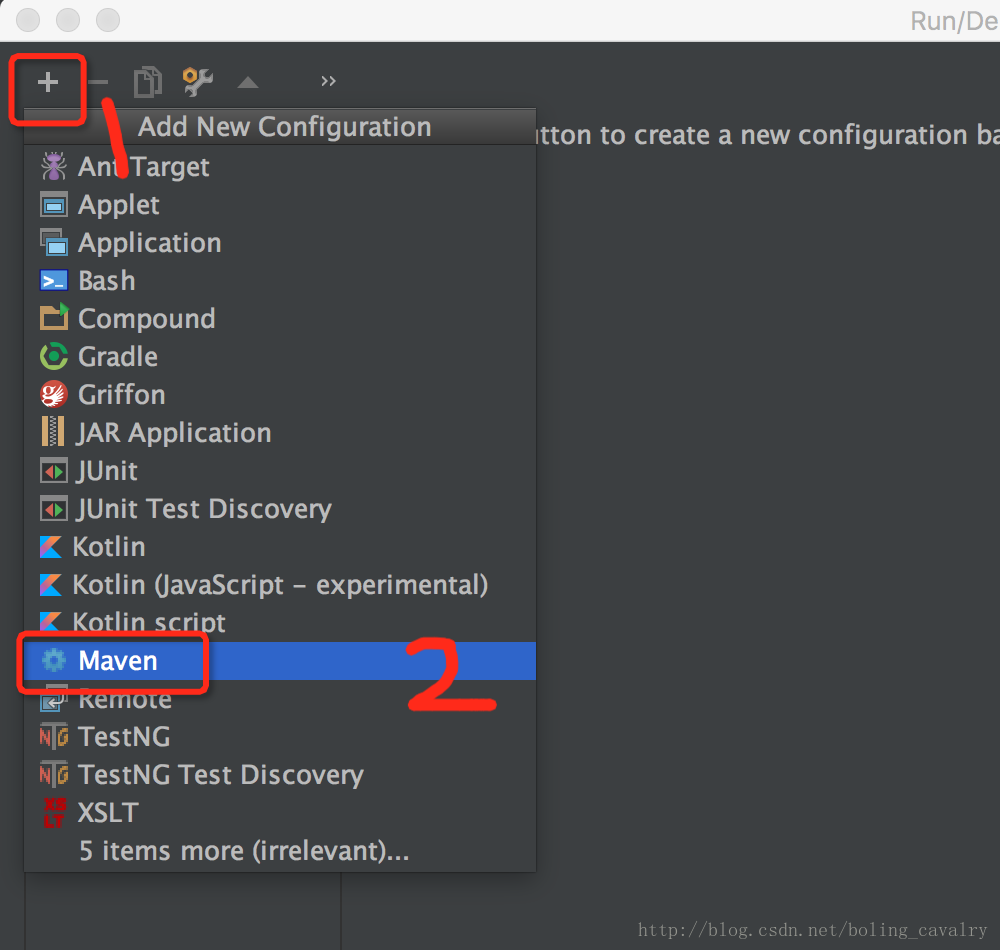The image size is (1000, 950).
Task: Choose the highlighted Maven entry
Action: coord(280,661)
